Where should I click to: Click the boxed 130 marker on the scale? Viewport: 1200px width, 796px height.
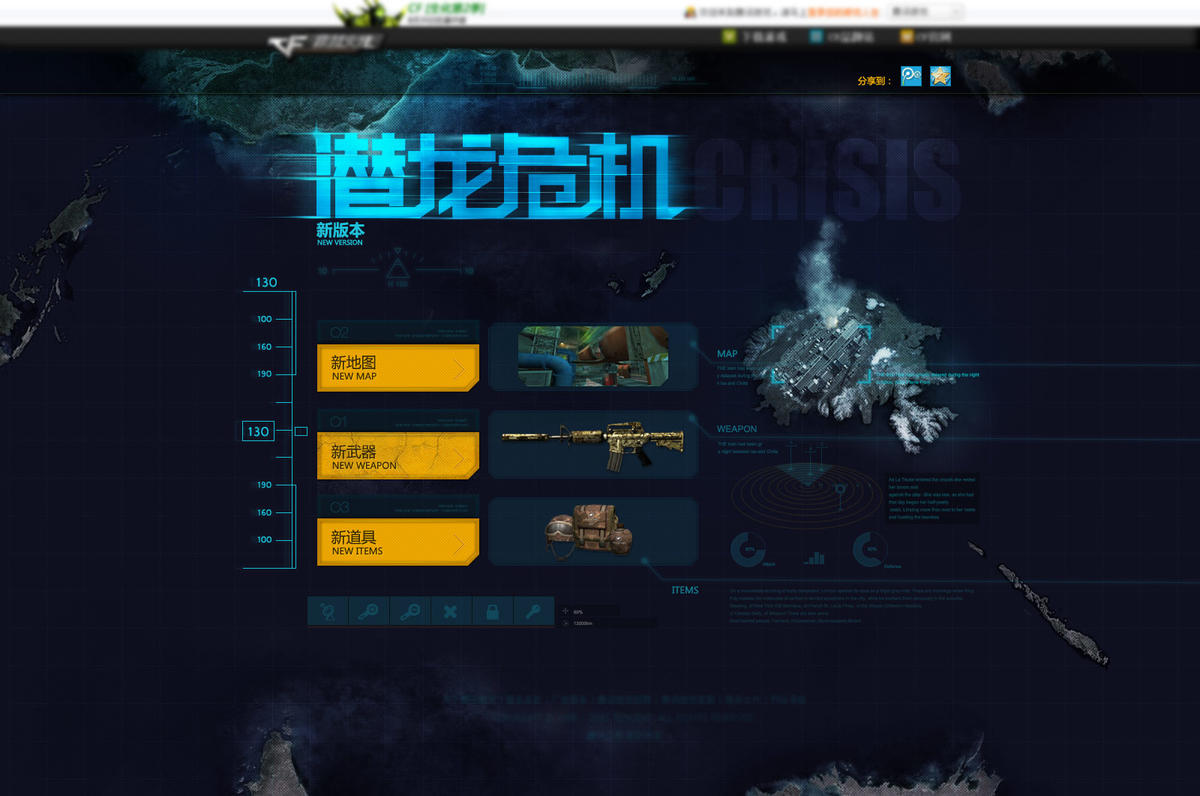click(x=258, y=431)
